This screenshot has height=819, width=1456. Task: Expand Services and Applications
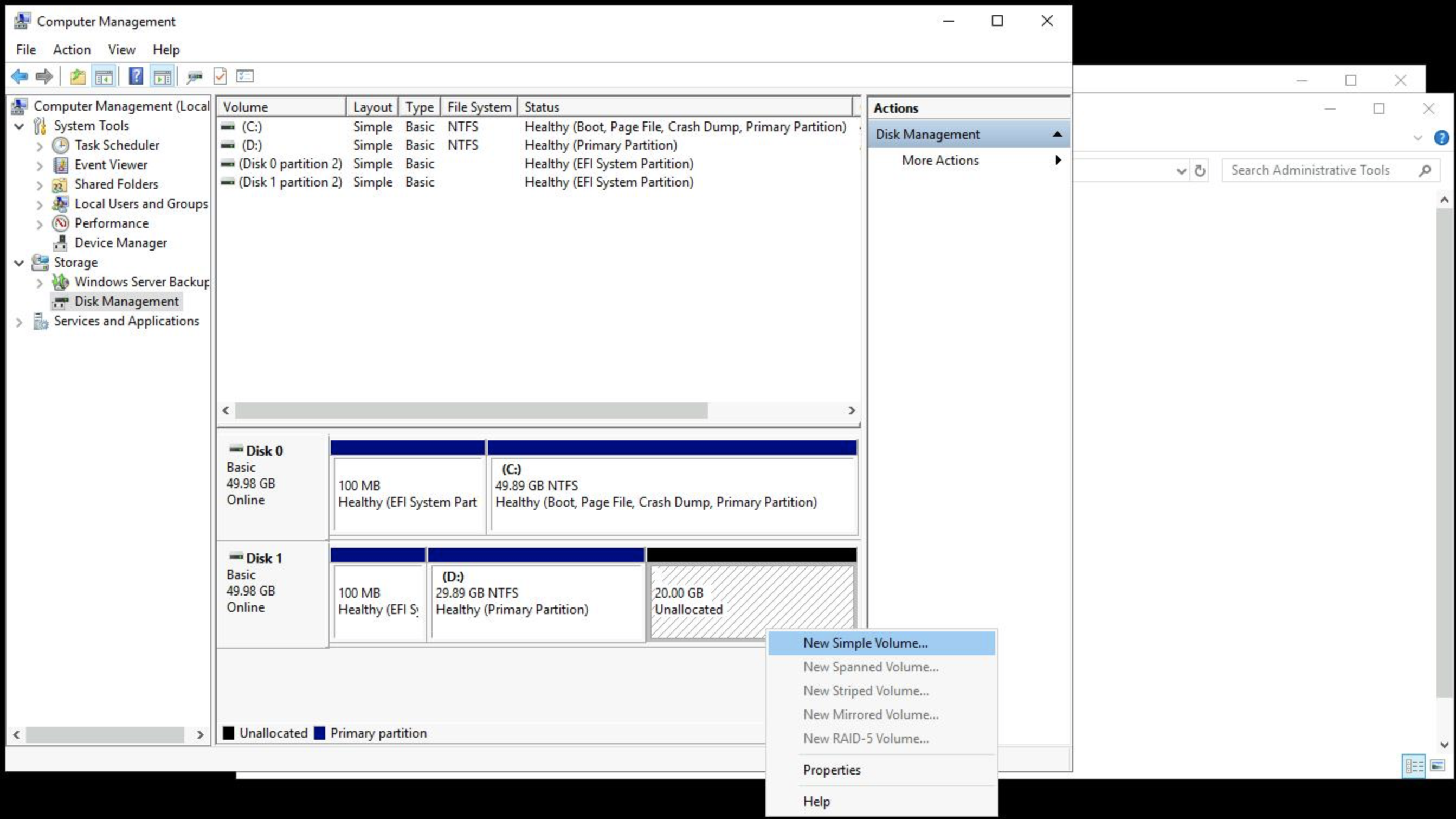[x=19, y=322]
